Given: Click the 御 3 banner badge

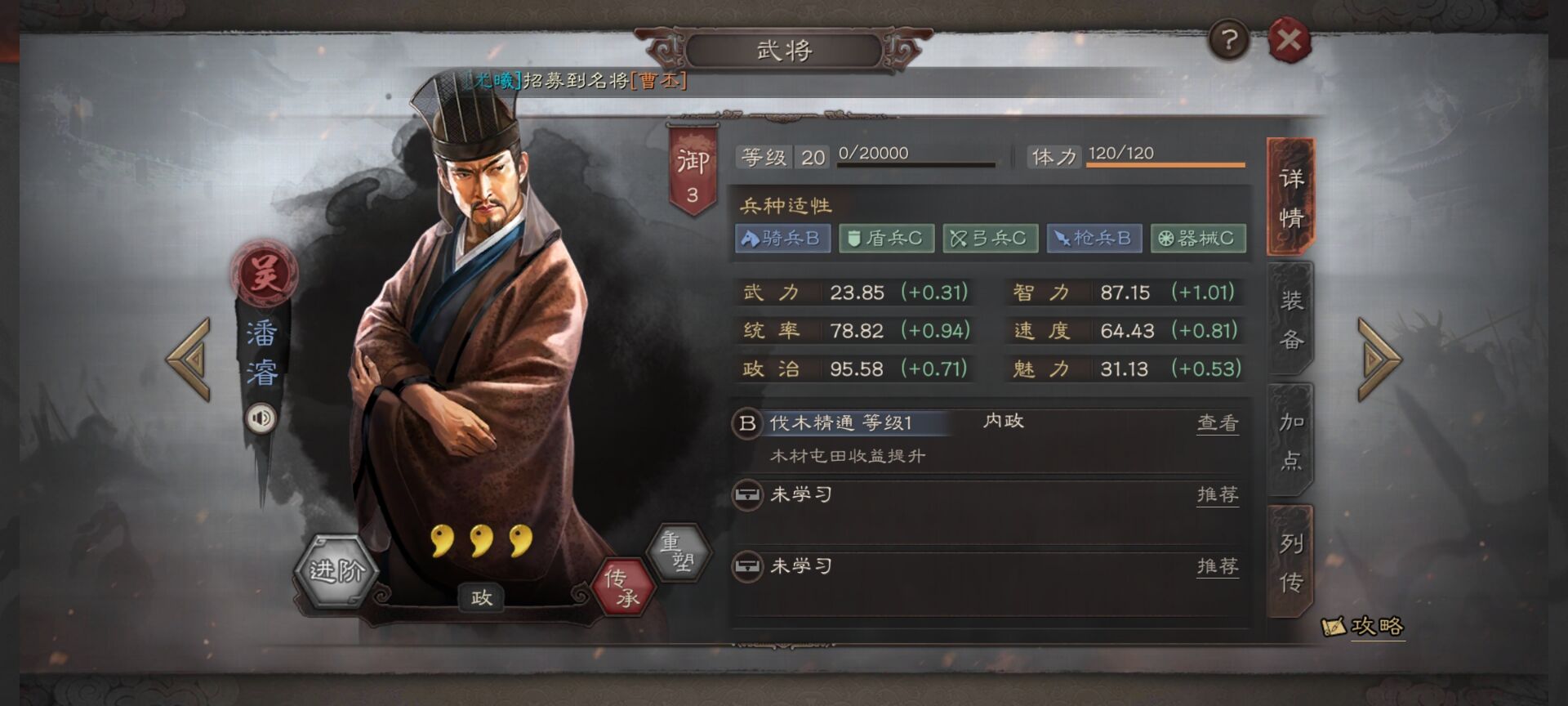Looking at the screenshot, I should [693, 170].
